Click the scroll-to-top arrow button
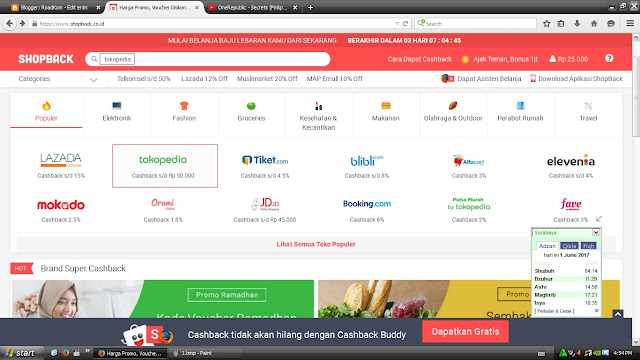Image resolution: width=640 pixels, height=360 pixels. coord(618,314)
